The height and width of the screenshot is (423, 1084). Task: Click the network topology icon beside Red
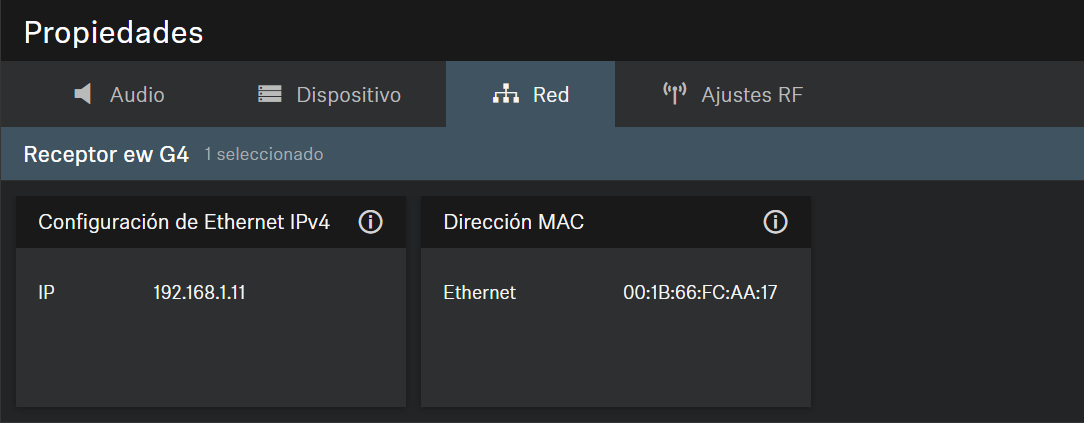506,94
